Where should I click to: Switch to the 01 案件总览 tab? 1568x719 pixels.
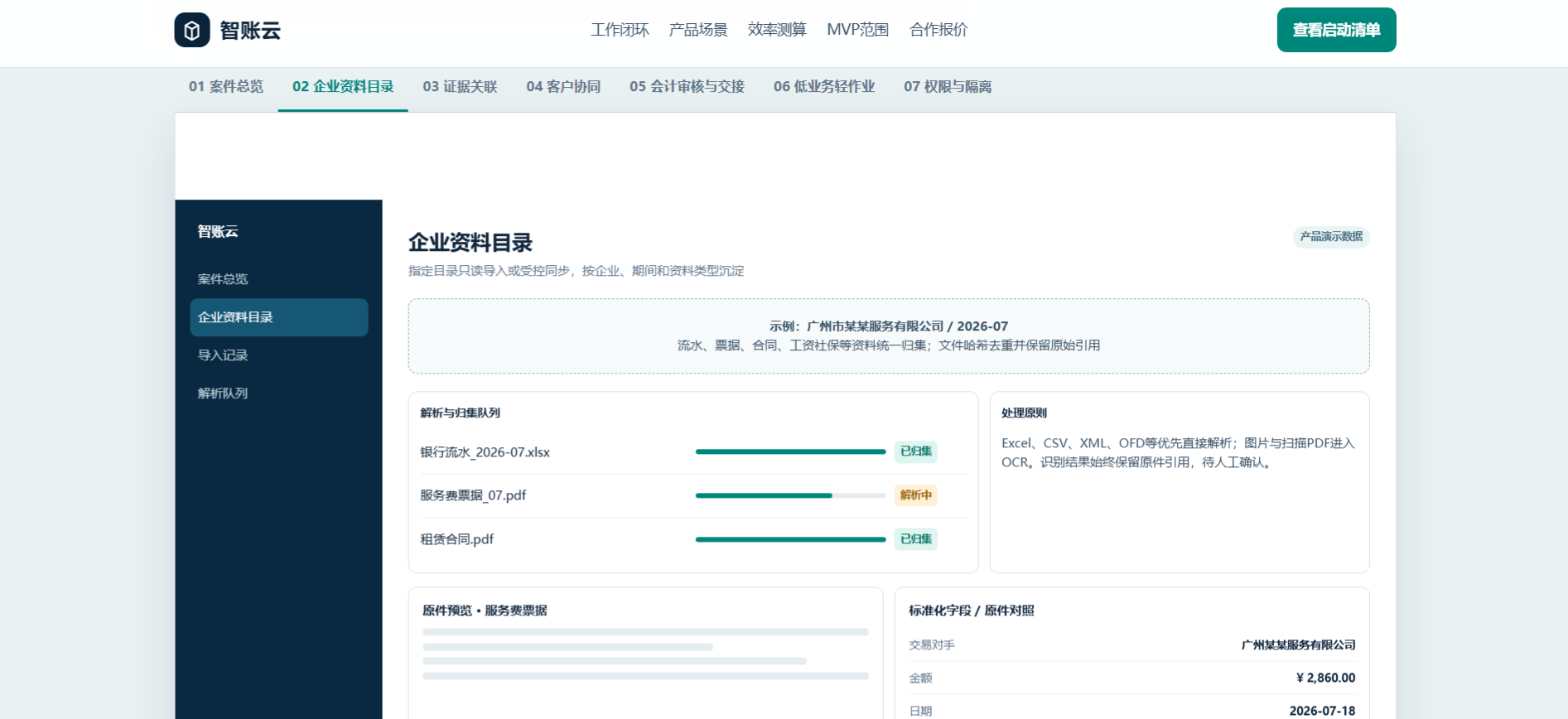[x=226, y=87]
